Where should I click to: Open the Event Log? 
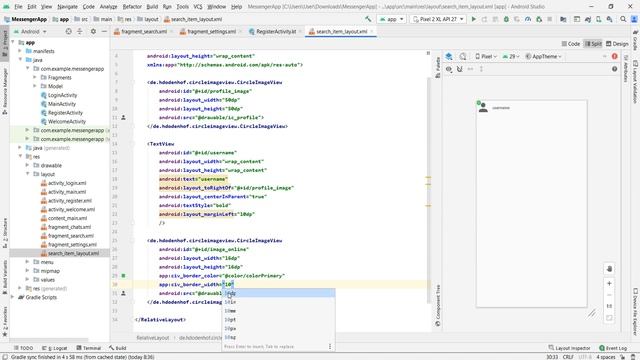point(613,348)
